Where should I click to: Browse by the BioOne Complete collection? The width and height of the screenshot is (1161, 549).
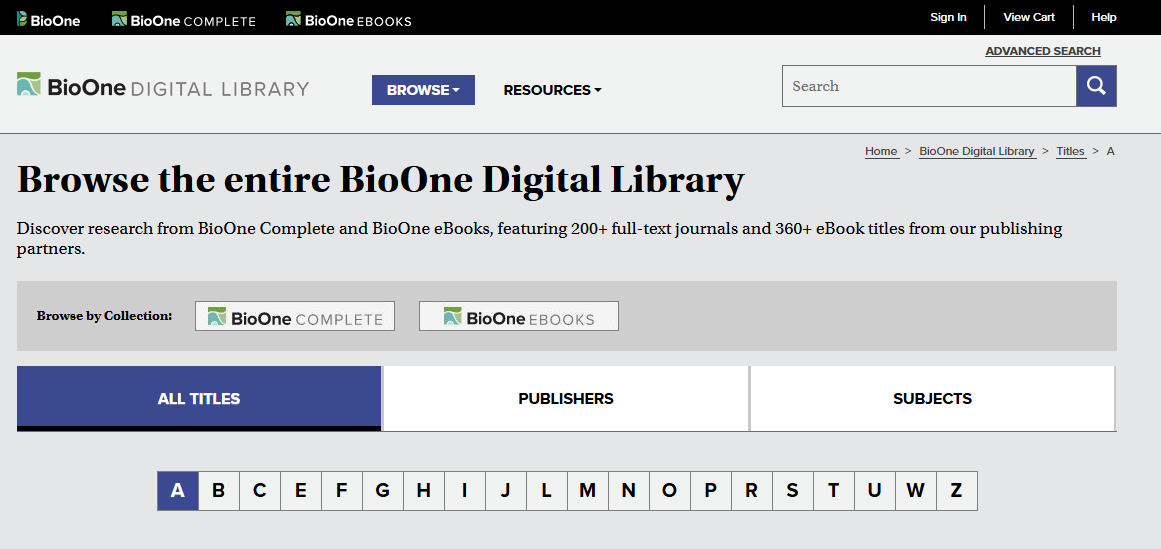(295, 317)
